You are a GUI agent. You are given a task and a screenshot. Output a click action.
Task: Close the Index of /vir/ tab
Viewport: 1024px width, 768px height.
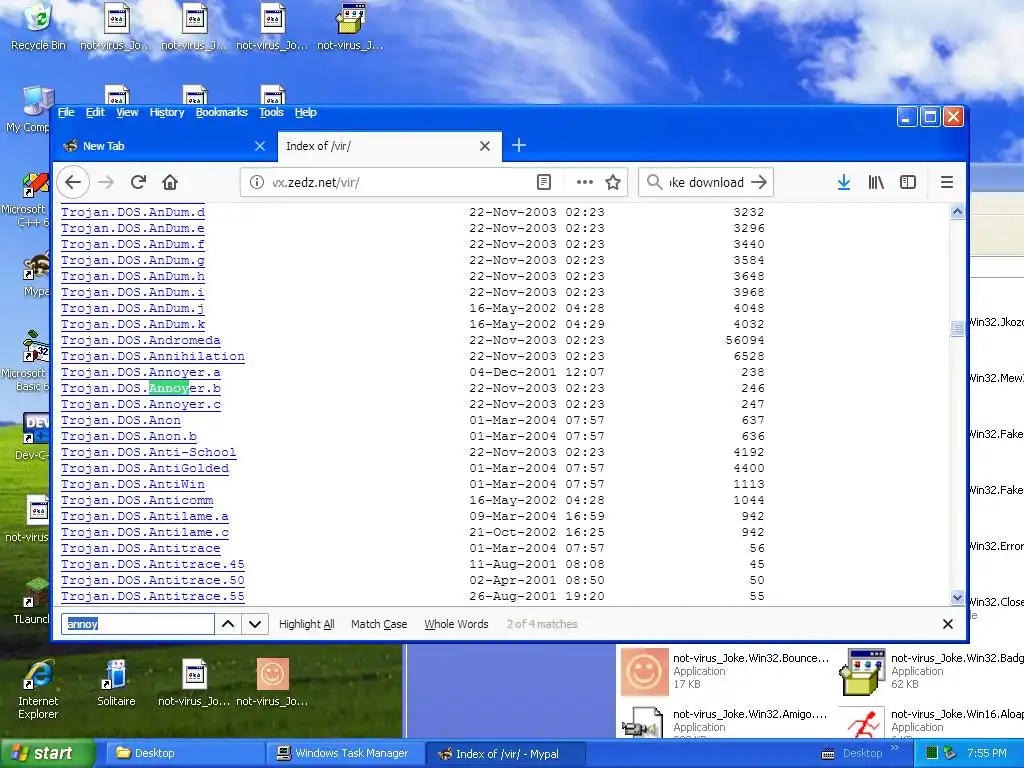coord(485,146)
